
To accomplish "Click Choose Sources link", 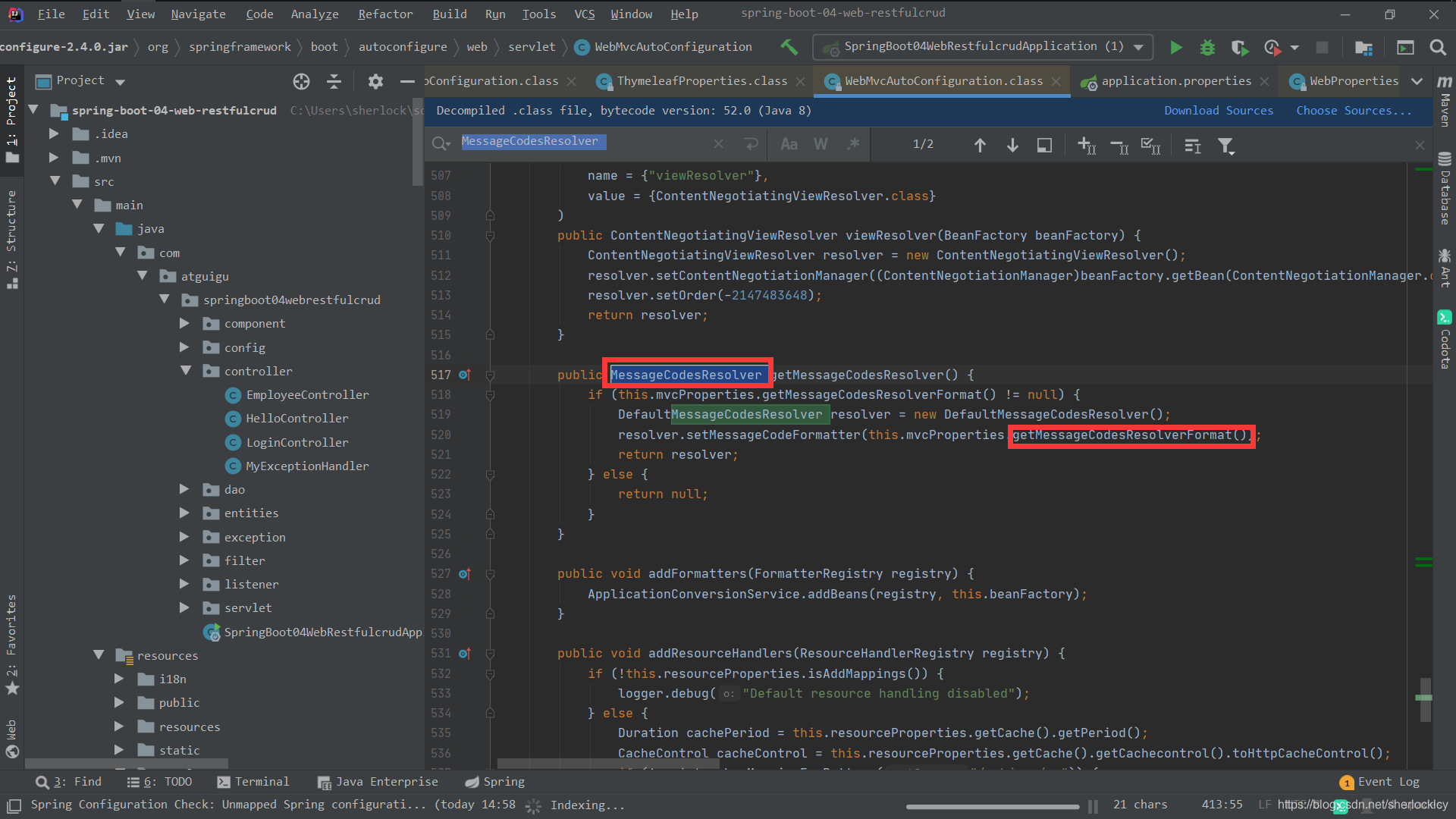I will [x=1354, y=111].
